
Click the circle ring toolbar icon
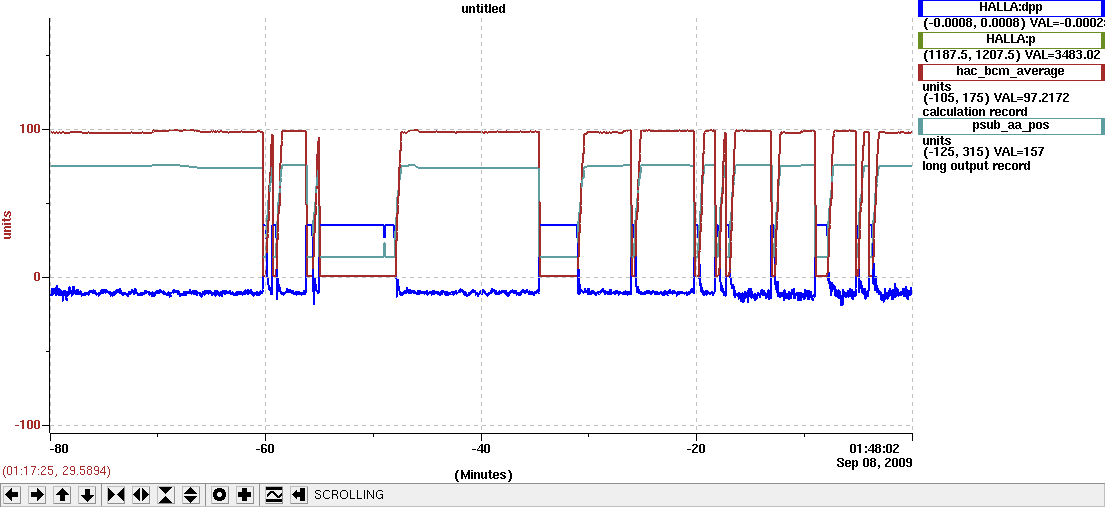click(220, 495)
